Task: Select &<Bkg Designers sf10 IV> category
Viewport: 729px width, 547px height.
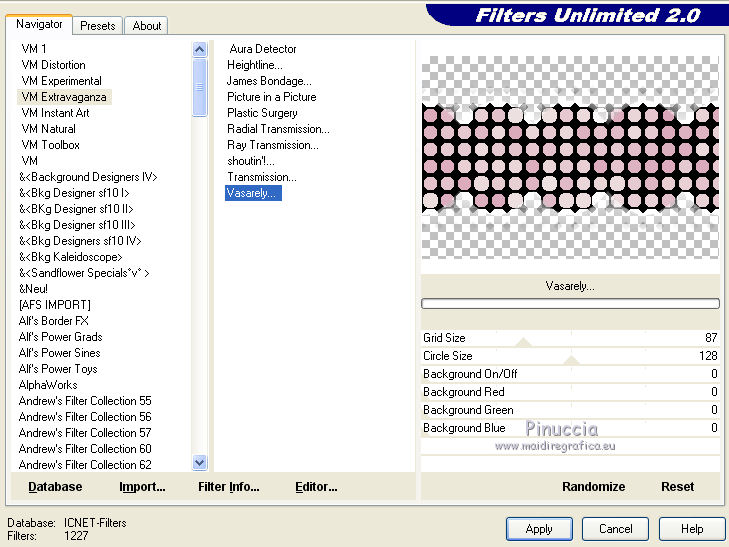Action: click(x=80, y=241)
